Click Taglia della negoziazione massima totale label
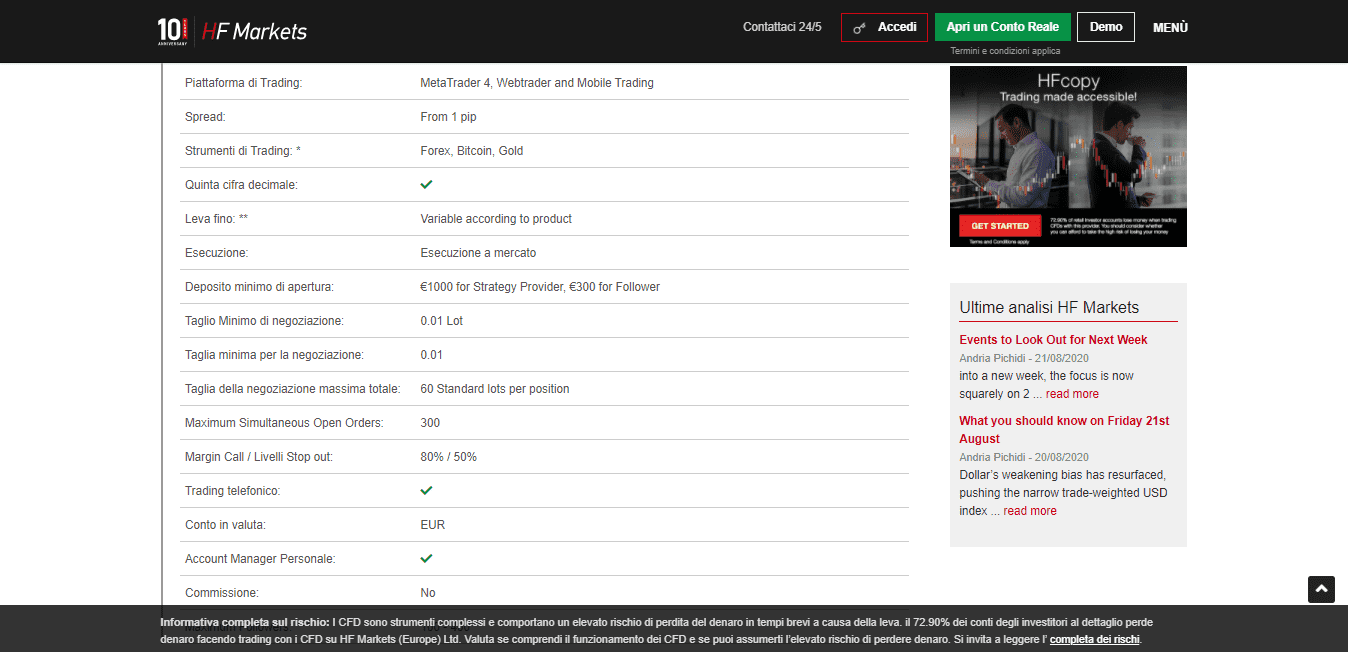The image size is (1348, 652). (293, 389)
